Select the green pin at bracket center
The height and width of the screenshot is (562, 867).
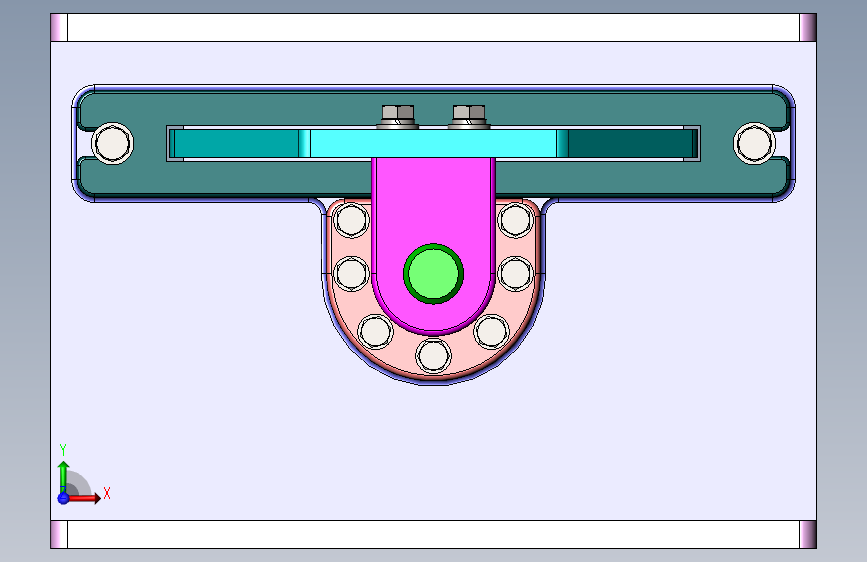click(x=434, y=274)
